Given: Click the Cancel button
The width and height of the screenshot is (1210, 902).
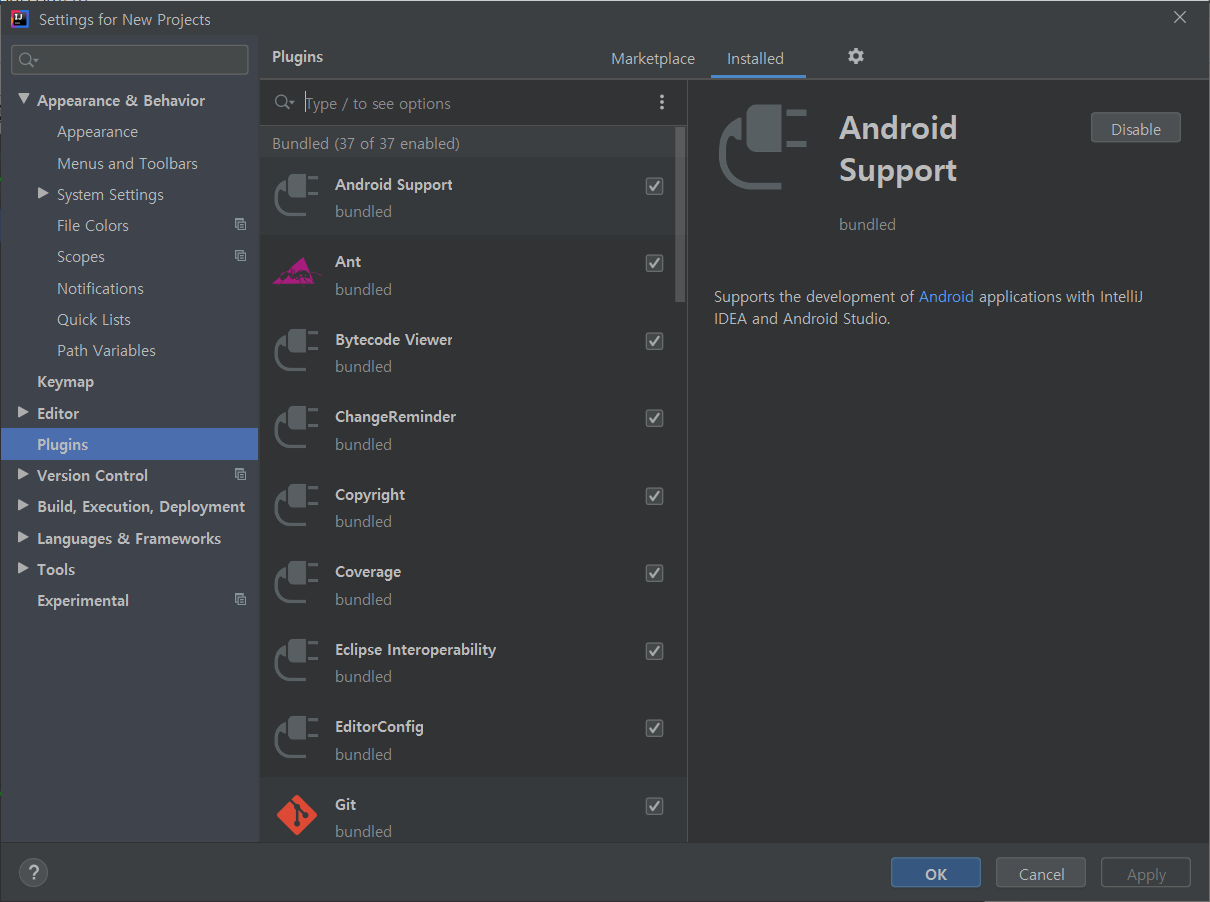Looking at the screenshot, I should tap(1041, 873).
